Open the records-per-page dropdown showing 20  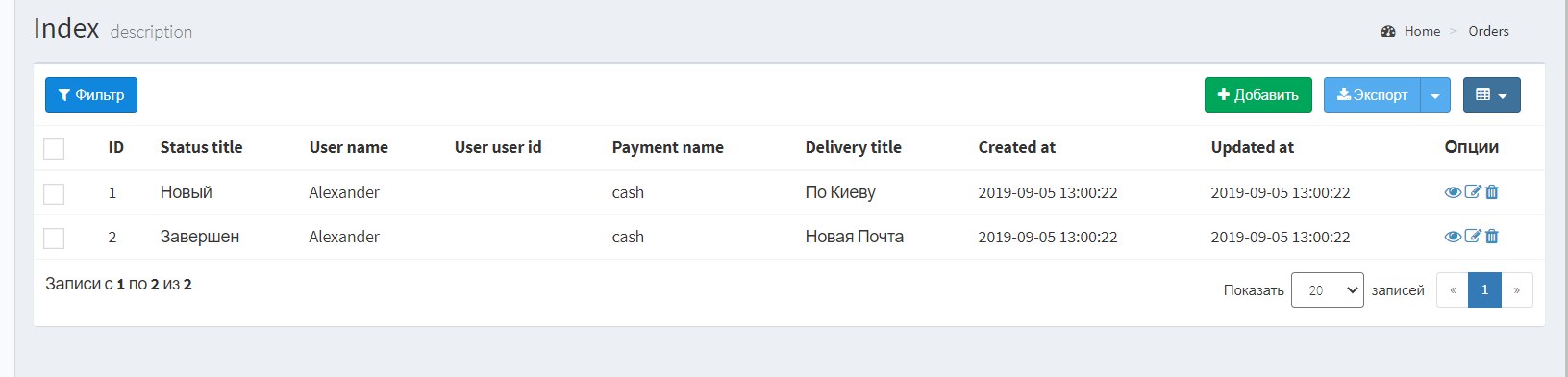click(1327, 290)
